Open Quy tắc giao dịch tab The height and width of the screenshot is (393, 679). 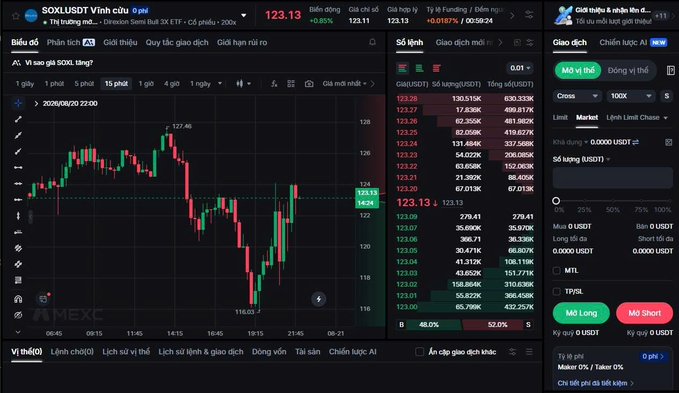click(177, 42)
